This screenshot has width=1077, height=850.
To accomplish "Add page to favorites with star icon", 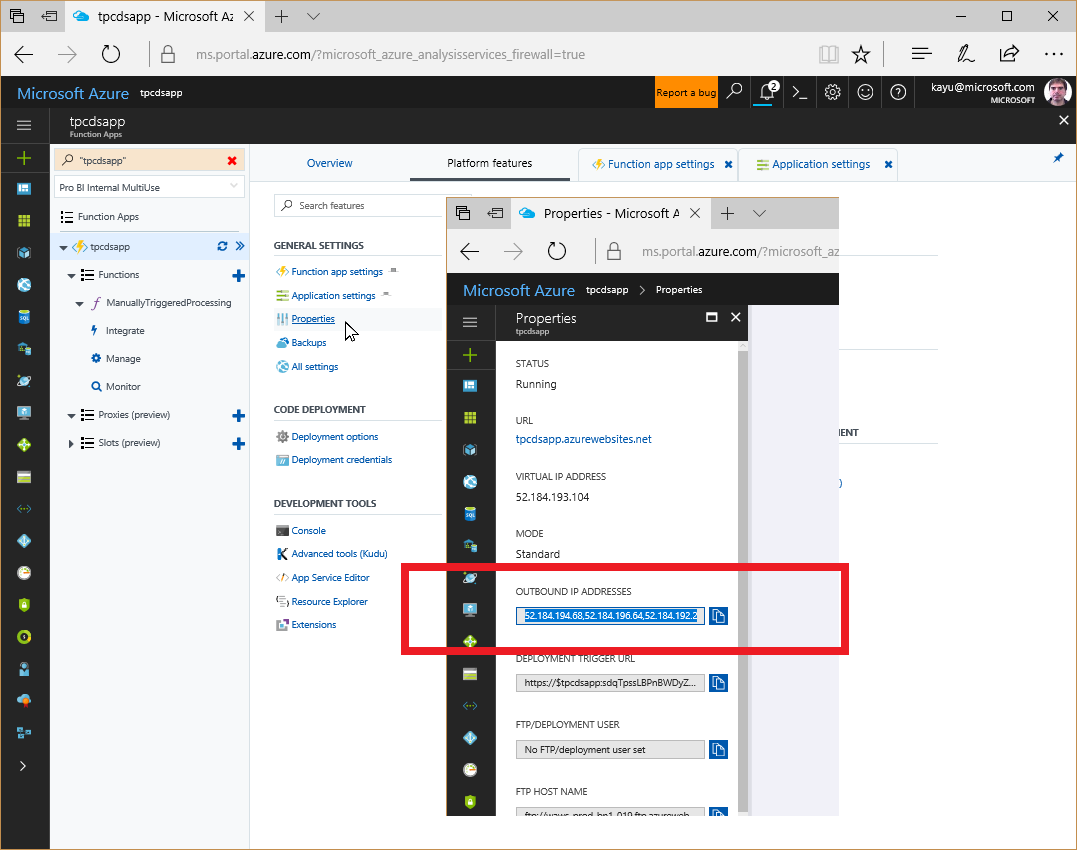I will 861,54.
